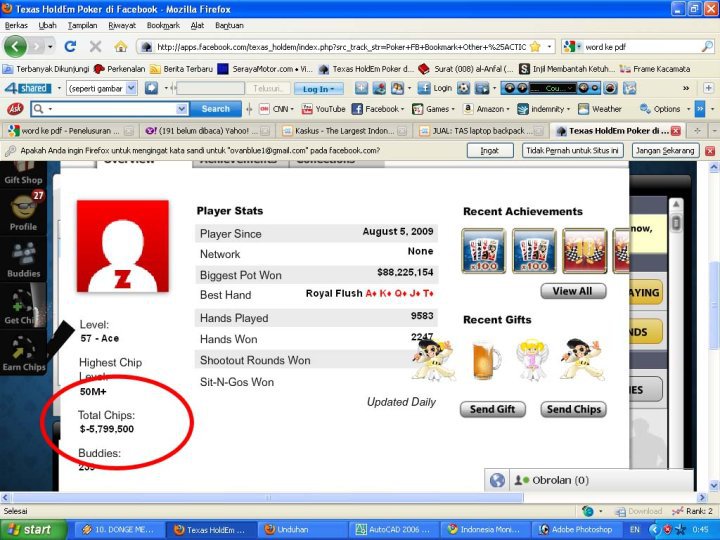
Task: Open the Texas HoldEm Poker bookmark
Action: pos(366,69)
